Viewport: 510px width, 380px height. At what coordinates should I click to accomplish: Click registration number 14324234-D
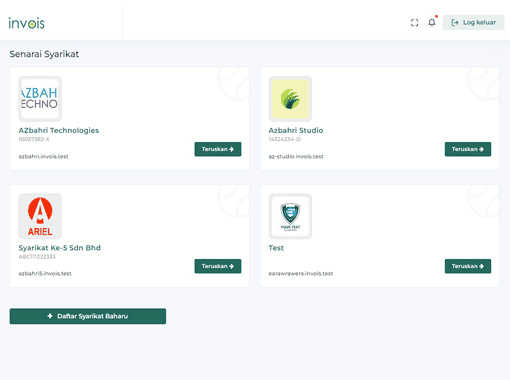[284, 139]
